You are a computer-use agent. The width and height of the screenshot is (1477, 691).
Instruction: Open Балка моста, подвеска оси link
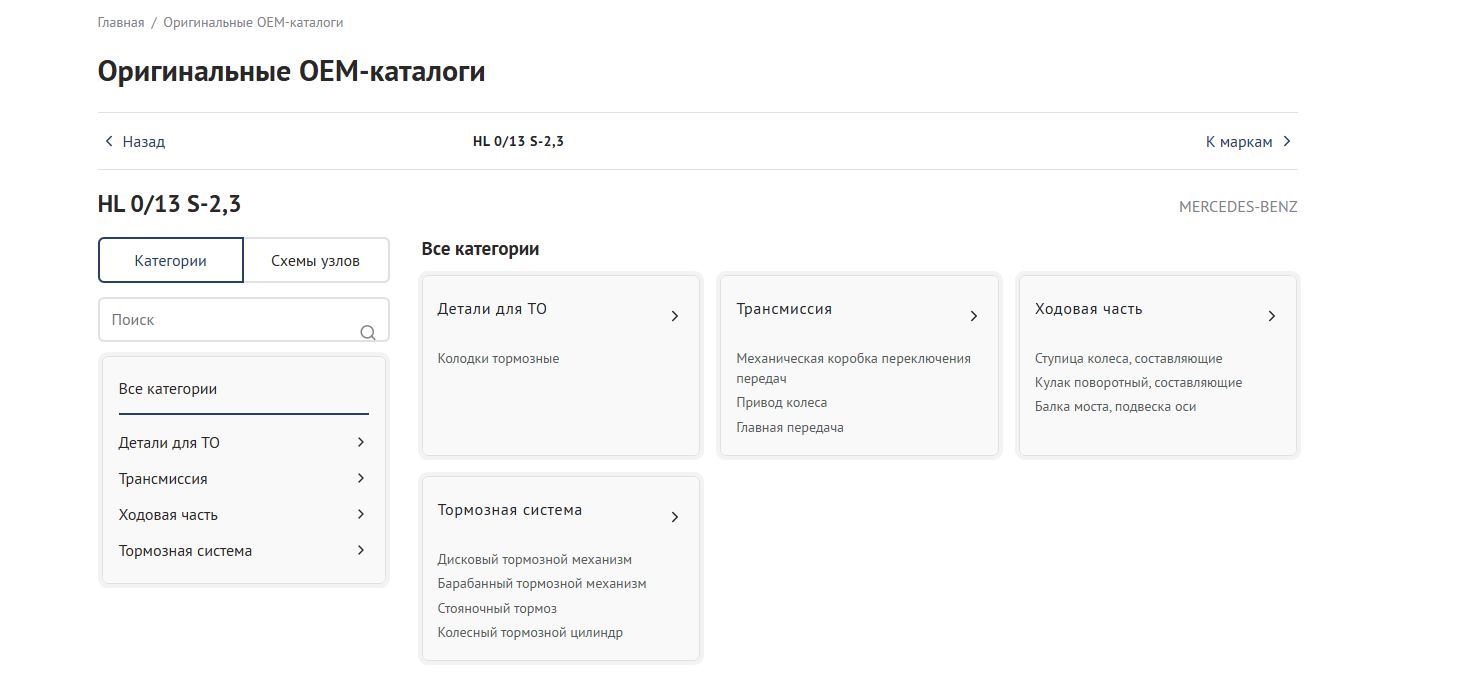pyautogui.click(x=1116, y=407)
